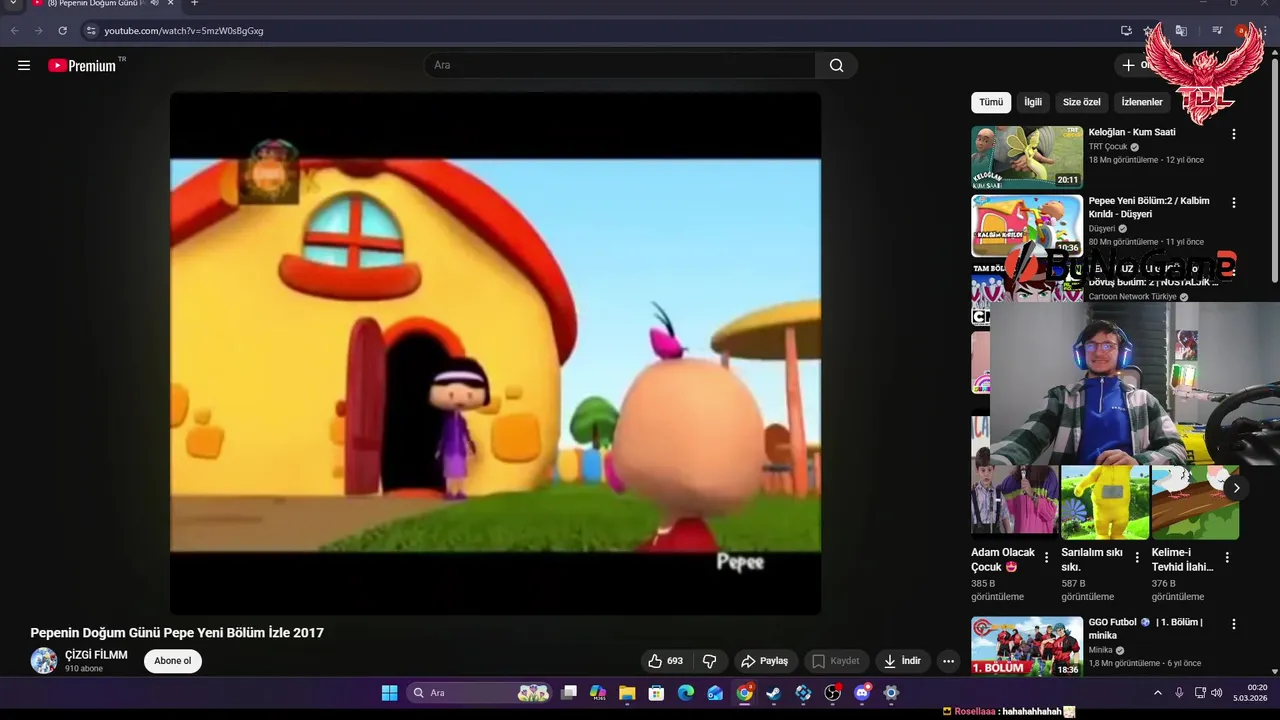Open Microsoft Store from taskbar
The width and height of the screenshot is (1280, 720).
(656, 693)
